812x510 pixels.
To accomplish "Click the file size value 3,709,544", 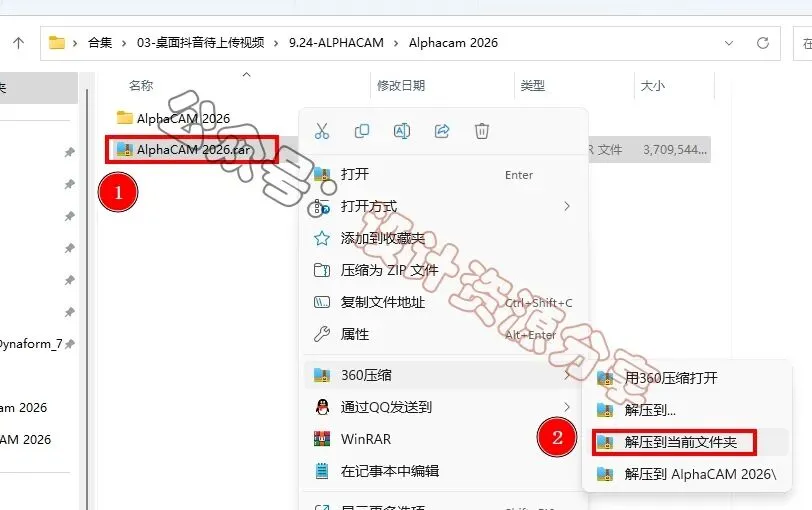I will (x=675, y=150).
